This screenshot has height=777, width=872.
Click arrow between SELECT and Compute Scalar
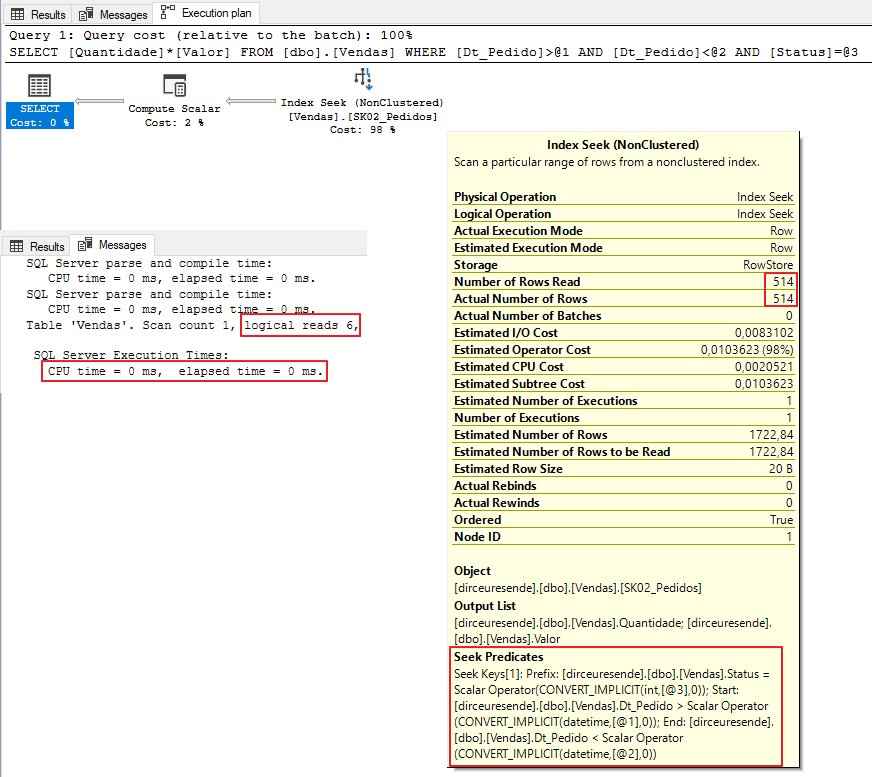click(x=100, y=101)
